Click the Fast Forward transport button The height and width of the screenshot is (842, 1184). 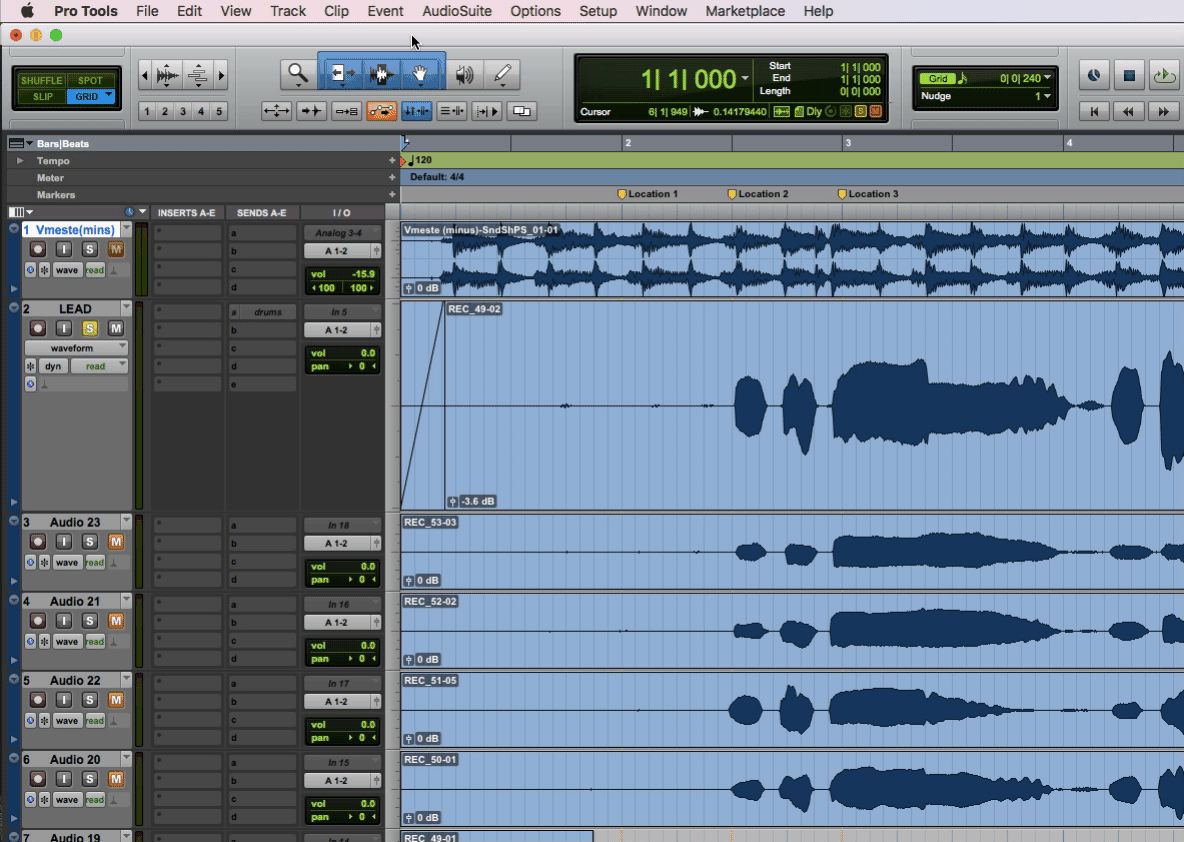tap(1163, 111)
